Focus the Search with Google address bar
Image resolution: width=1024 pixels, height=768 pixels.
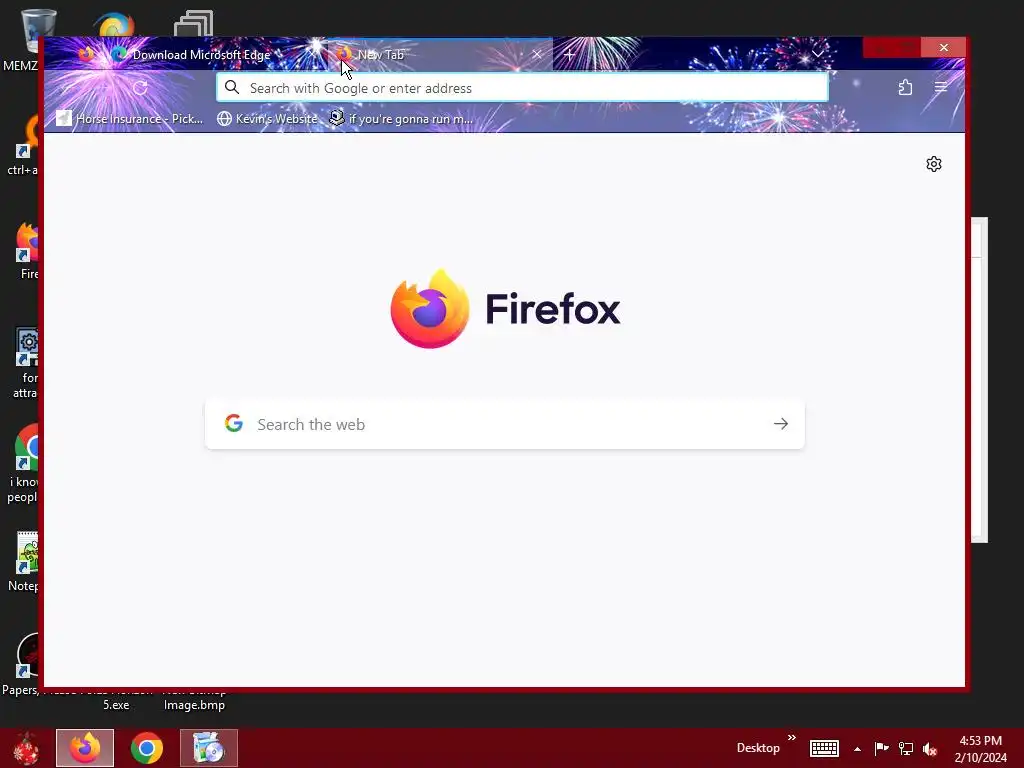[522, 88]
